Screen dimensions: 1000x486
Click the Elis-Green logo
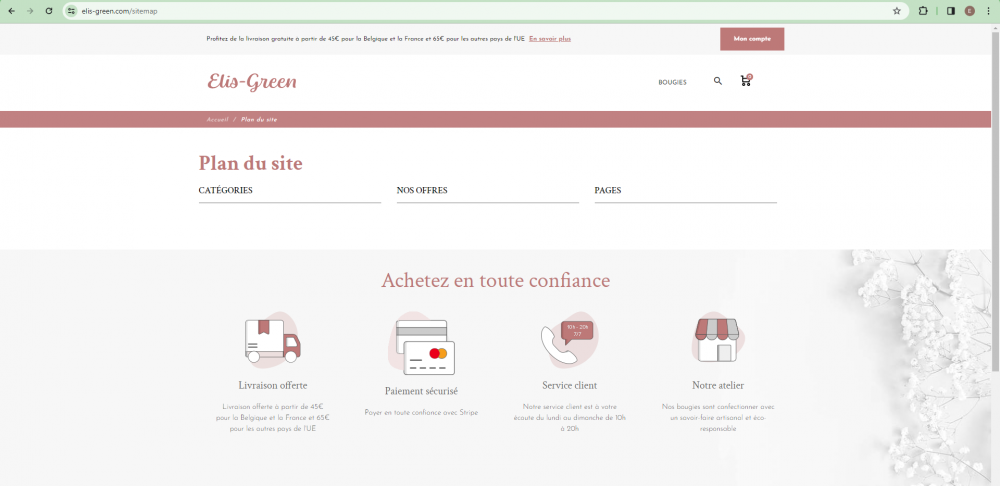(252, 82)
